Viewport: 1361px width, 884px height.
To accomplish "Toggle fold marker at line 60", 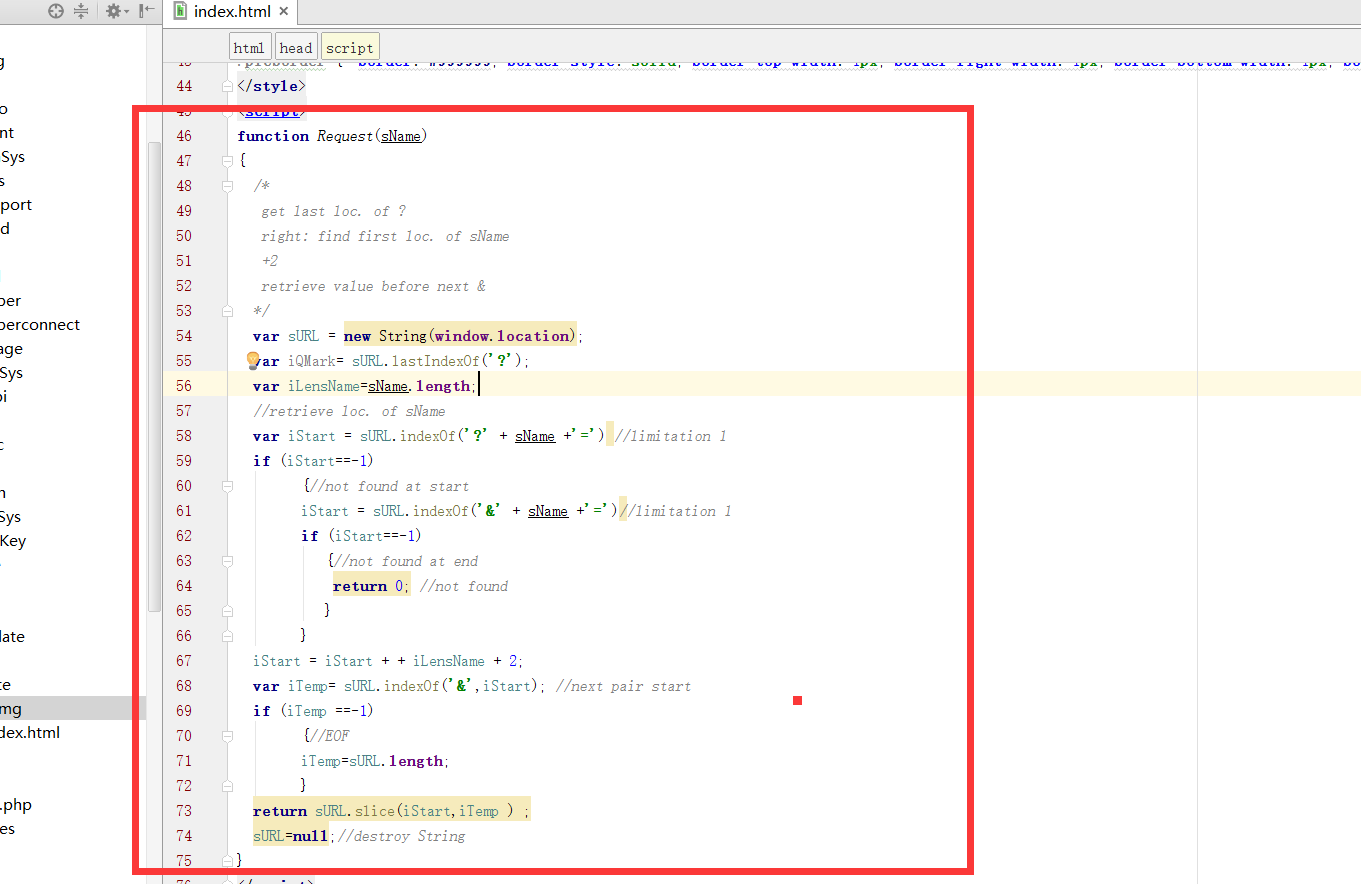I will tap(228, 486).
